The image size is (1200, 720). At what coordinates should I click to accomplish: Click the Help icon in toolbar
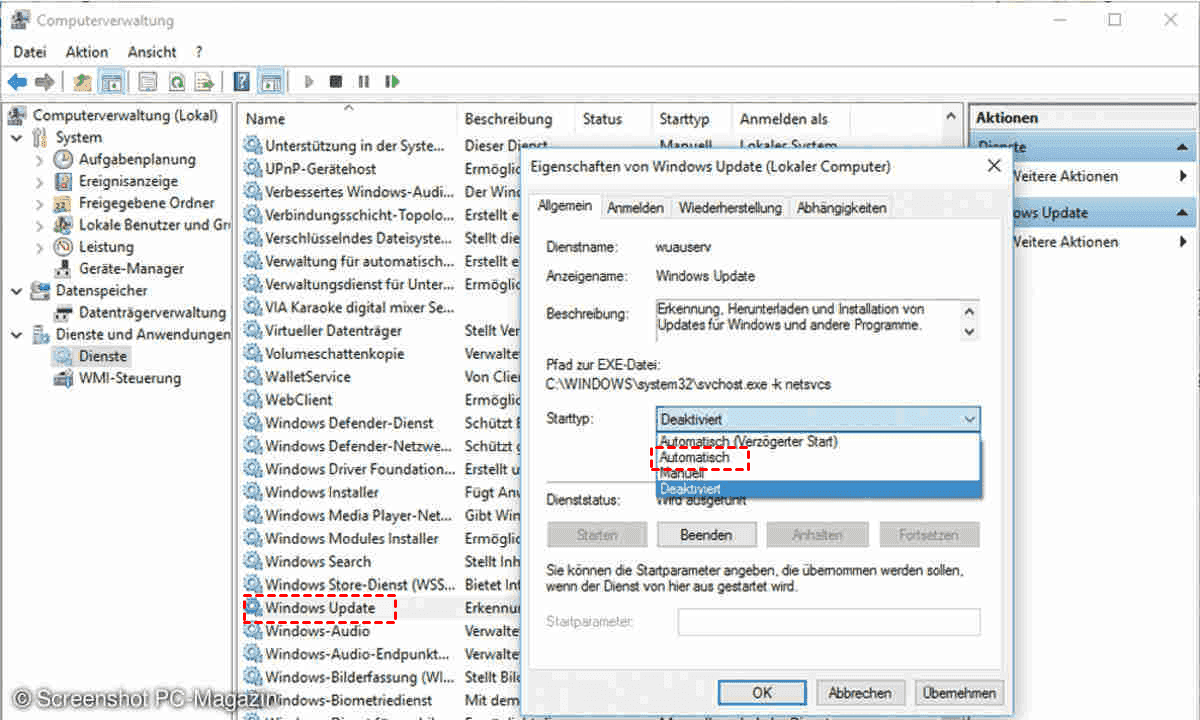coord(241,82)
